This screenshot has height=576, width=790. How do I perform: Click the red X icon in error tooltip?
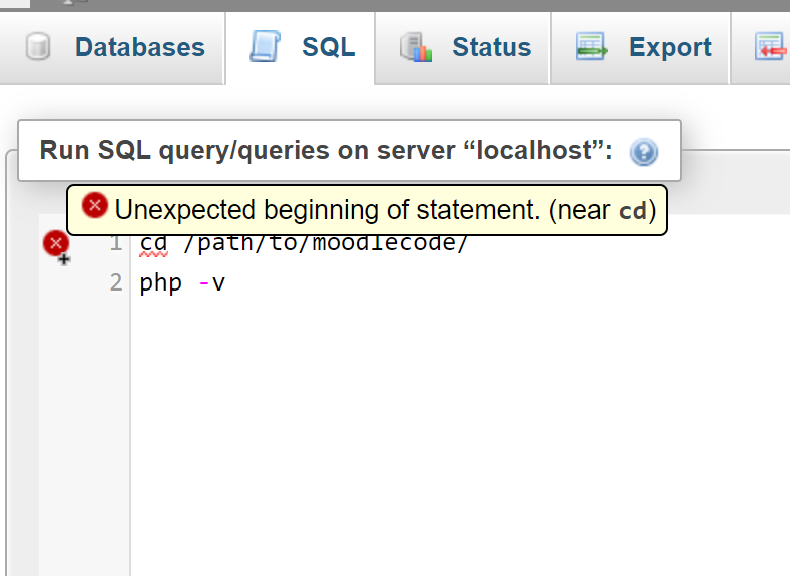95,206
